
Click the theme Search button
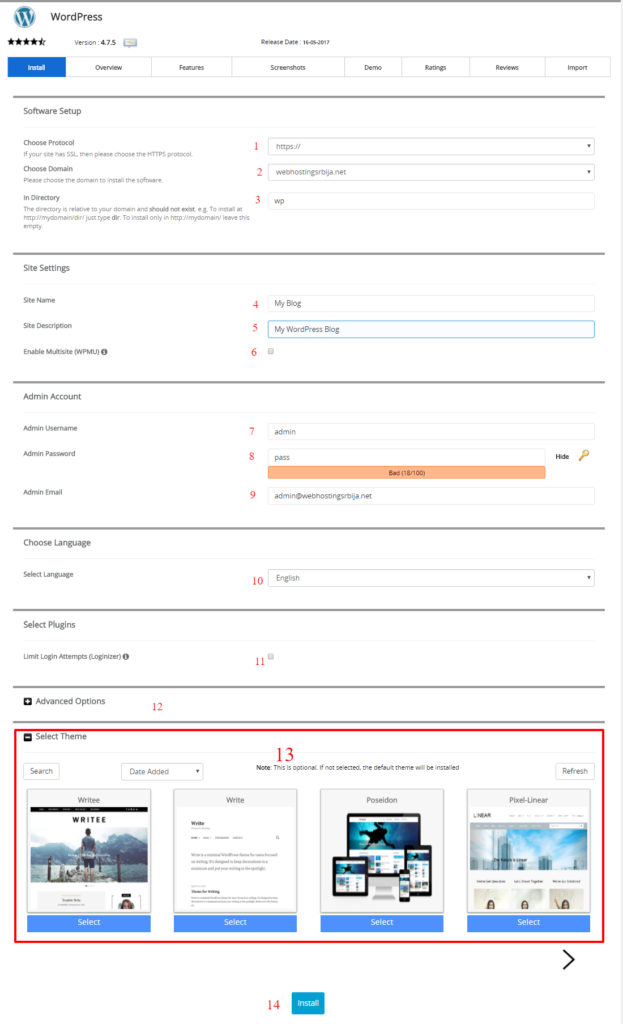[x=41, y=771]
